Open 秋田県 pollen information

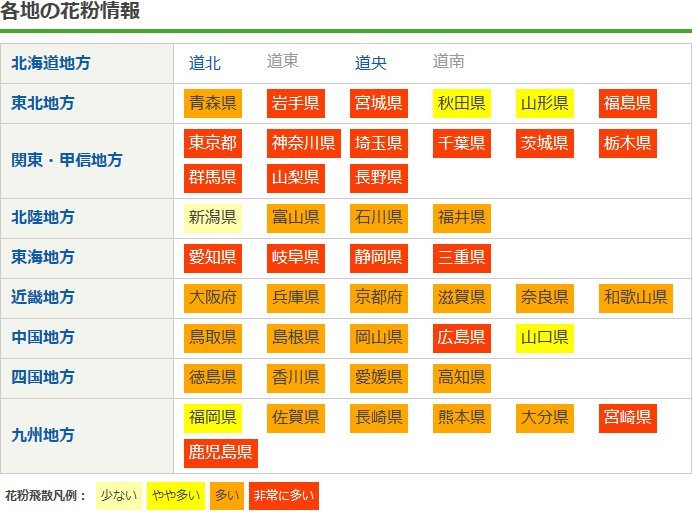click(462, 103)
